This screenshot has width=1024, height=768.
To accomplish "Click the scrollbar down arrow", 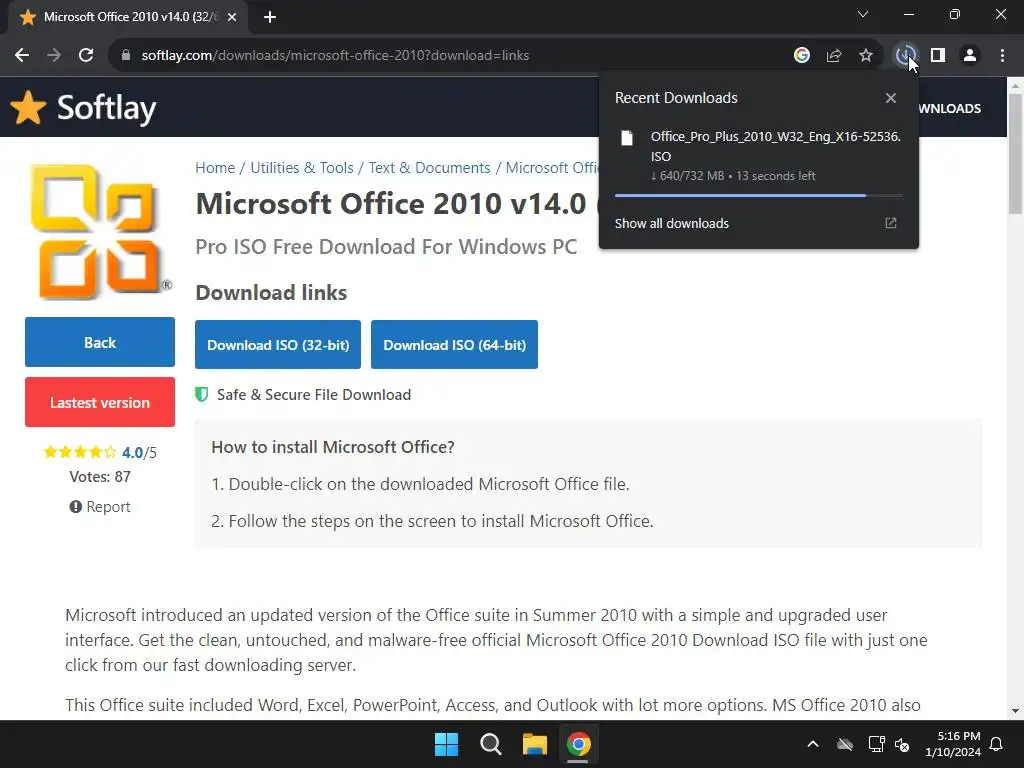I will (x=1015, y=711).
